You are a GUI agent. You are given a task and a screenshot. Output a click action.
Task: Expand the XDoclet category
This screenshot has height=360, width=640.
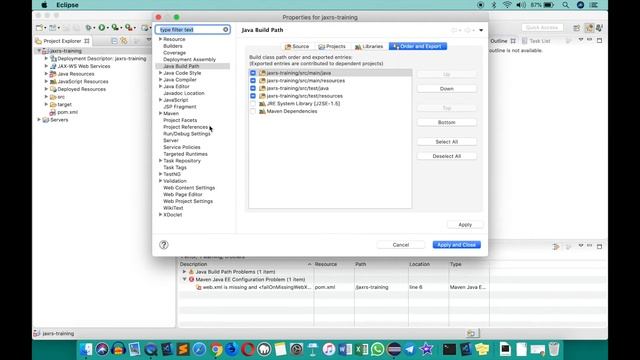coord(160,215)
